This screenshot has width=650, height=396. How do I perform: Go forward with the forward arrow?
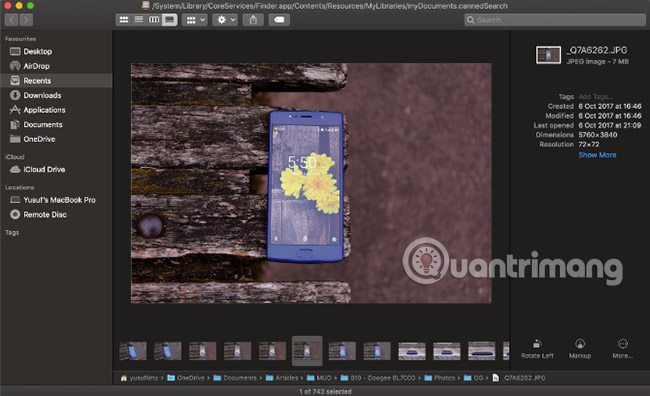point(26,19)
